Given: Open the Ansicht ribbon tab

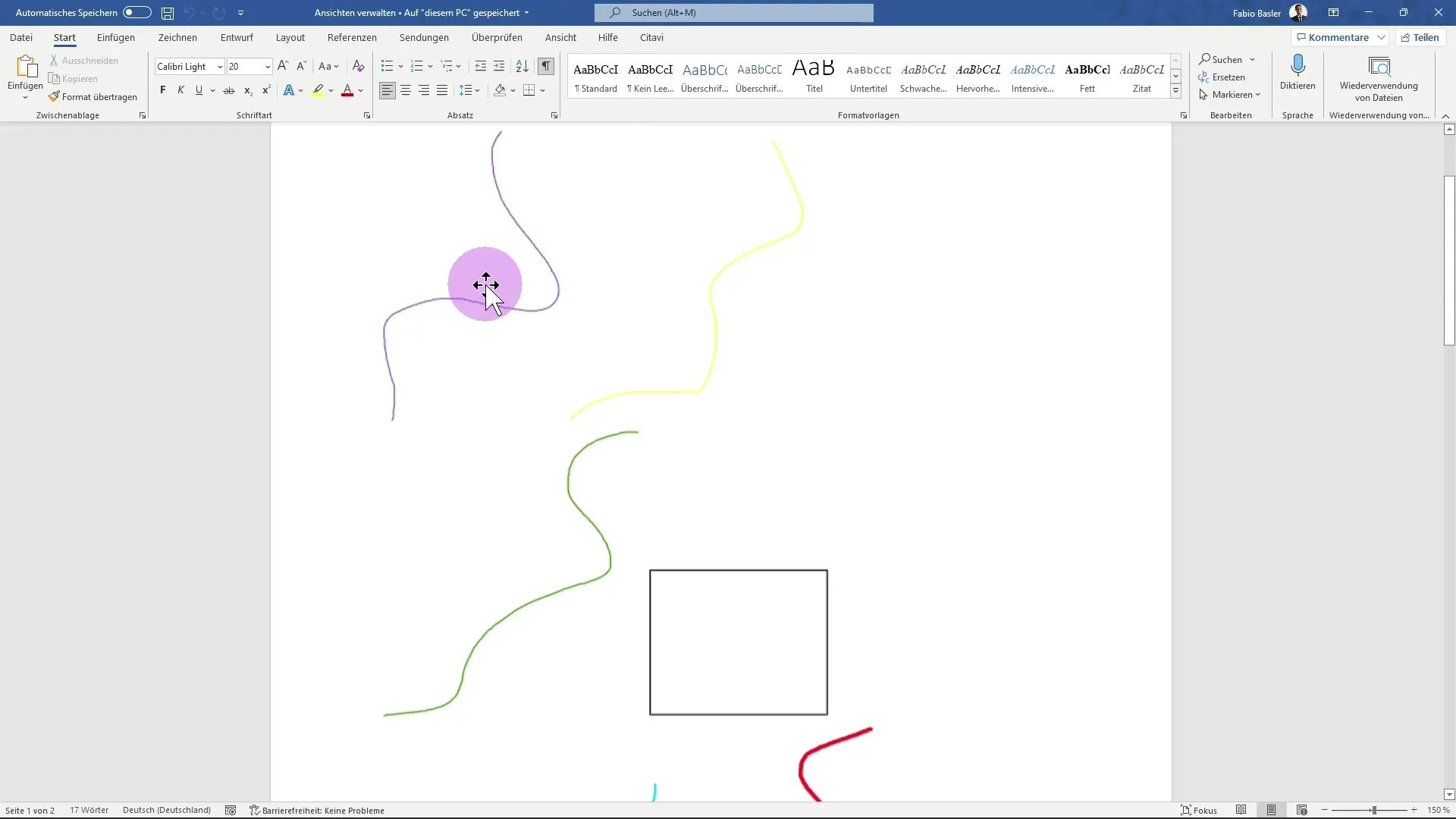Looking at the screenshot, I should [560, 37].
